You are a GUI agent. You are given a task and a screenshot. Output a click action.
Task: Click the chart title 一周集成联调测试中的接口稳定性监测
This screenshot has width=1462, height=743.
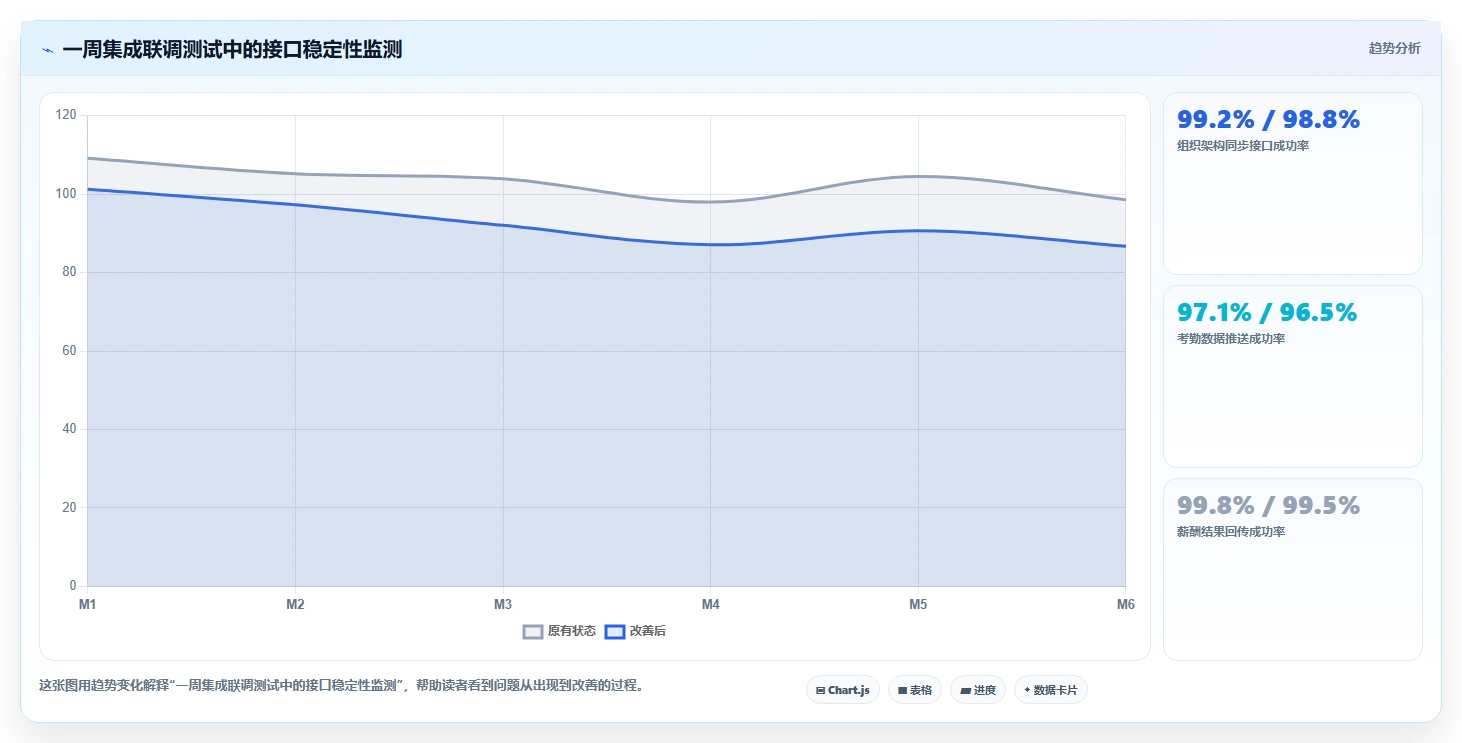pyautogui.click(x=232, y=49)
